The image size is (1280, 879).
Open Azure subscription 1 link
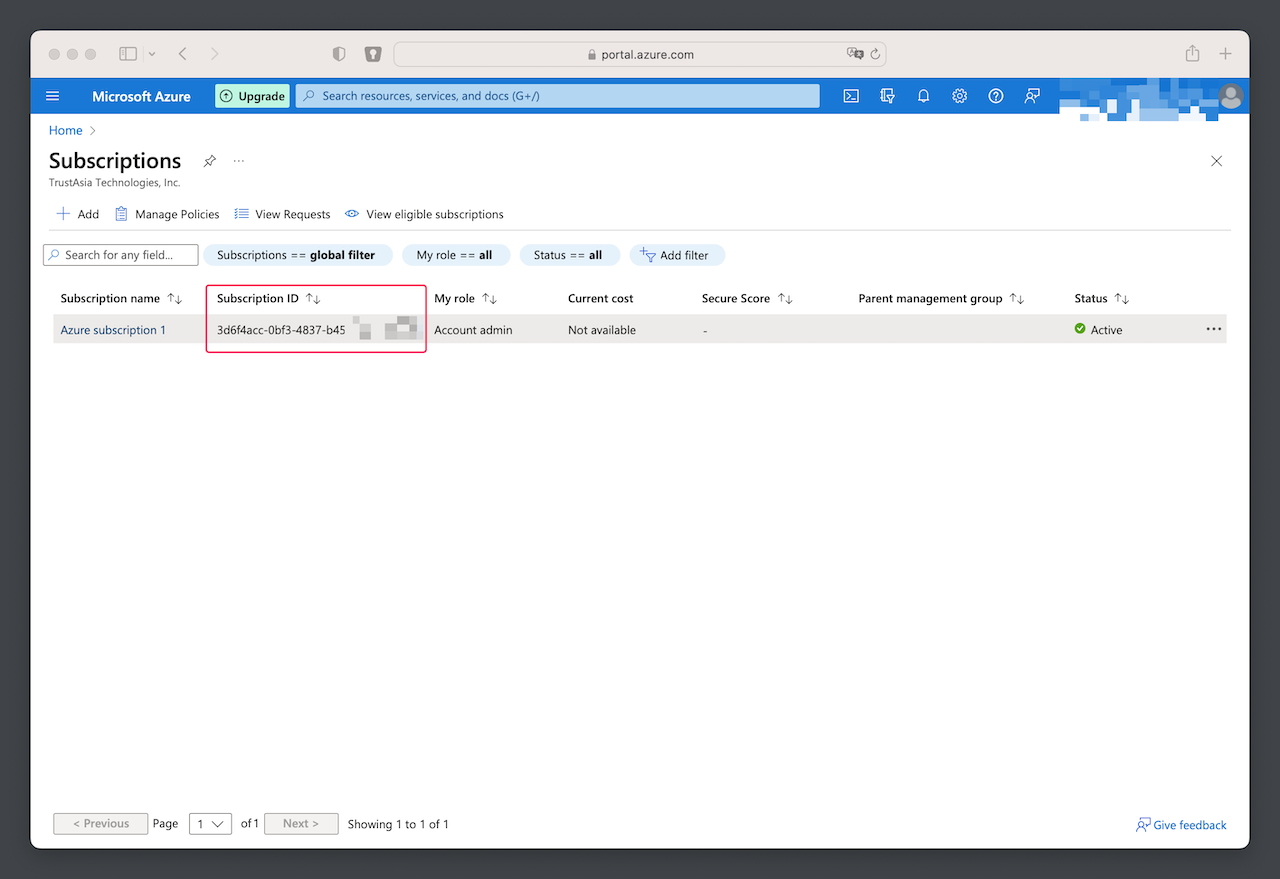click(x=113, y=330)
